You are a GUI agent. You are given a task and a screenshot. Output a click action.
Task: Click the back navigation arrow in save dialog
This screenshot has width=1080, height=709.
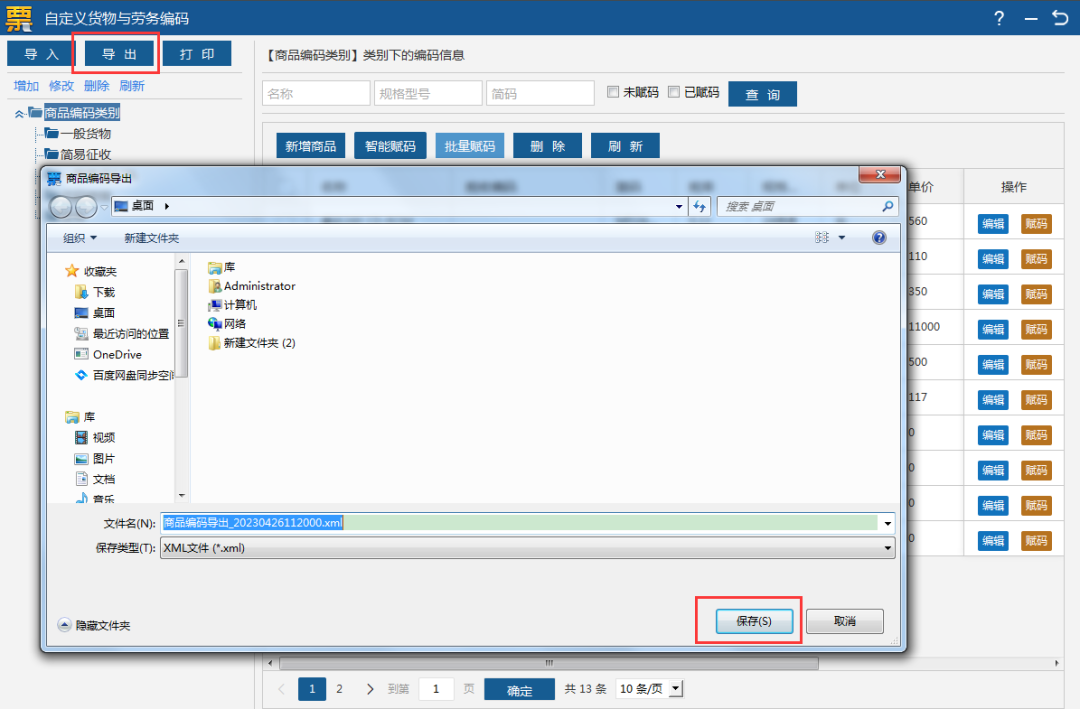point(61,206)
